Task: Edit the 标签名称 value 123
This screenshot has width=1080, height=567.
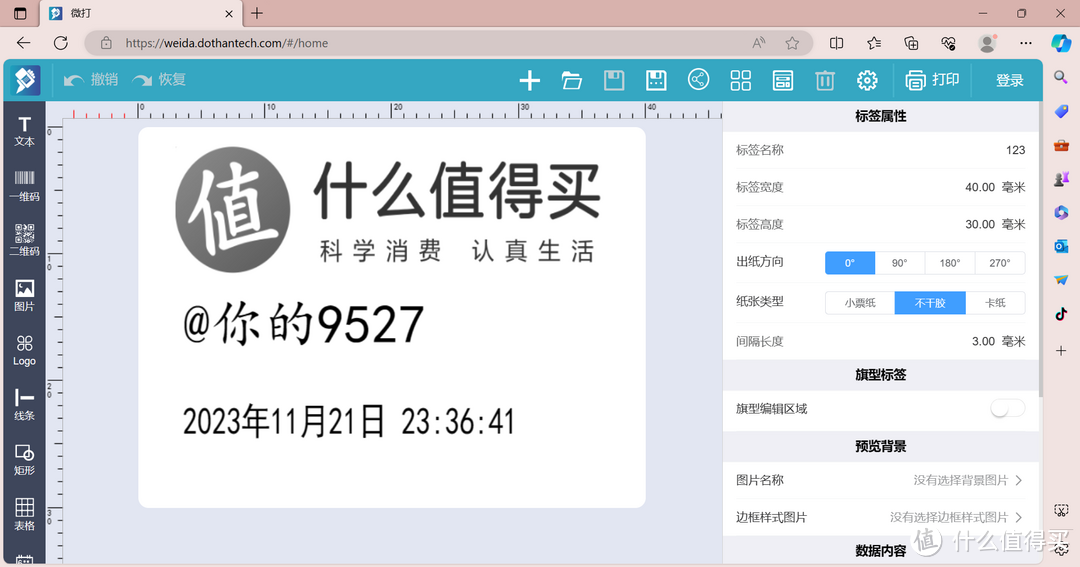Action: 1015,150
